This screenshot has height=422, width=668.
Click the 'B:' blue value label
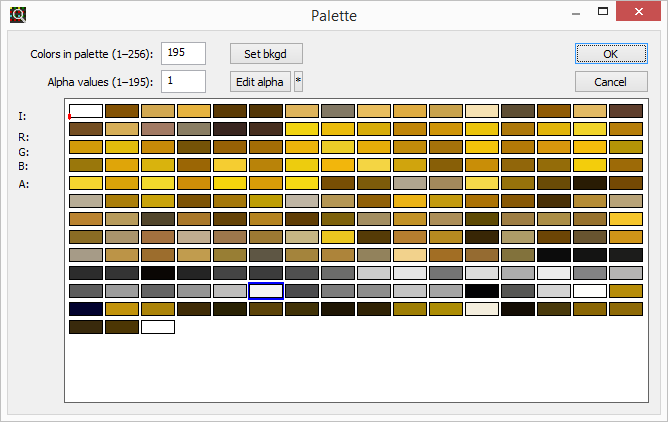23,167
